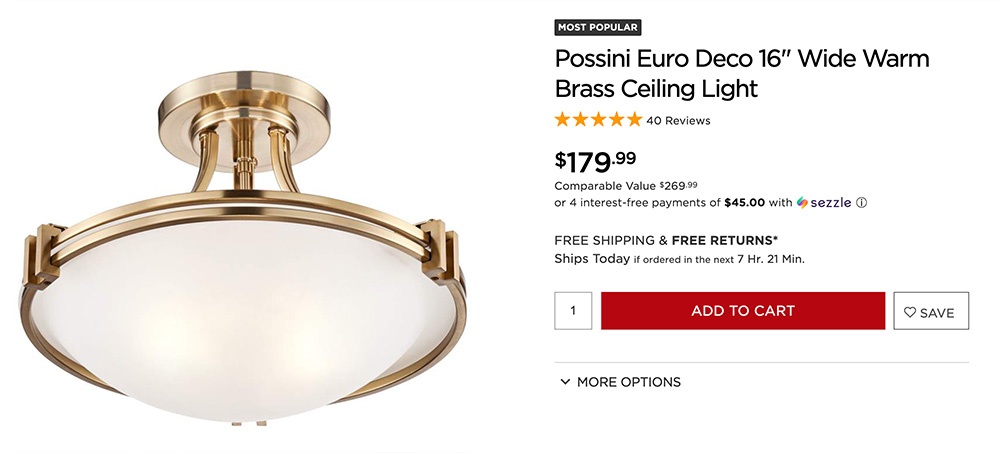Open the Free Returns* policy text
1000x453 pixels.
pyautogui.click(x=725, y=241)
